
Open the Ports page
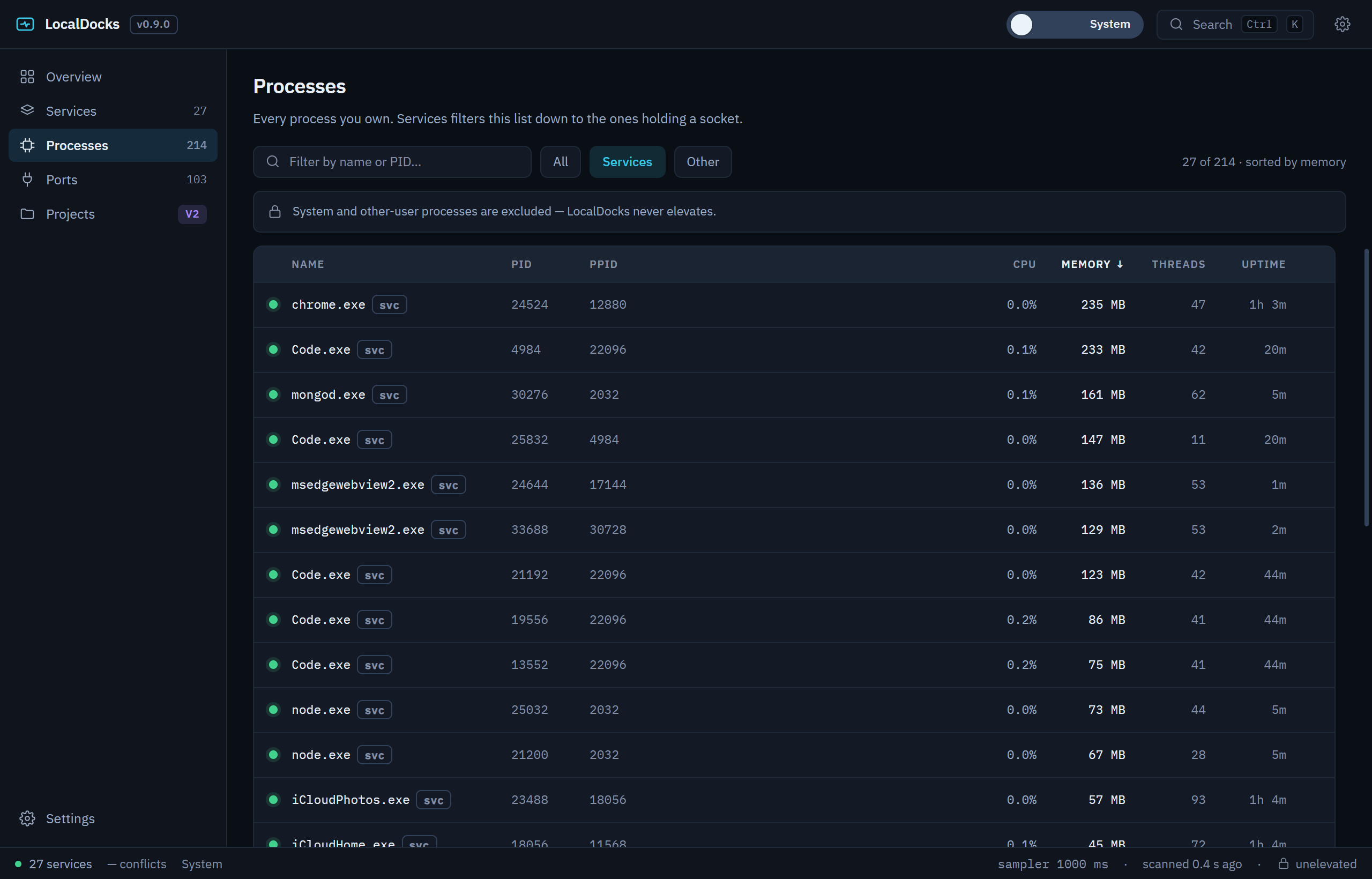[x=113, y=179]
